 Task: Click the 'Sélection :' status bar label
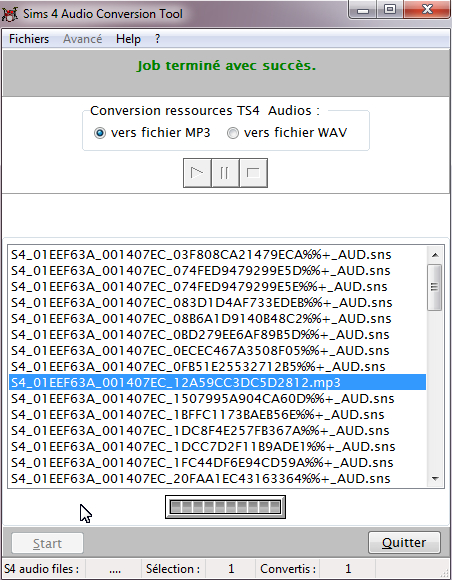(173, 569)
